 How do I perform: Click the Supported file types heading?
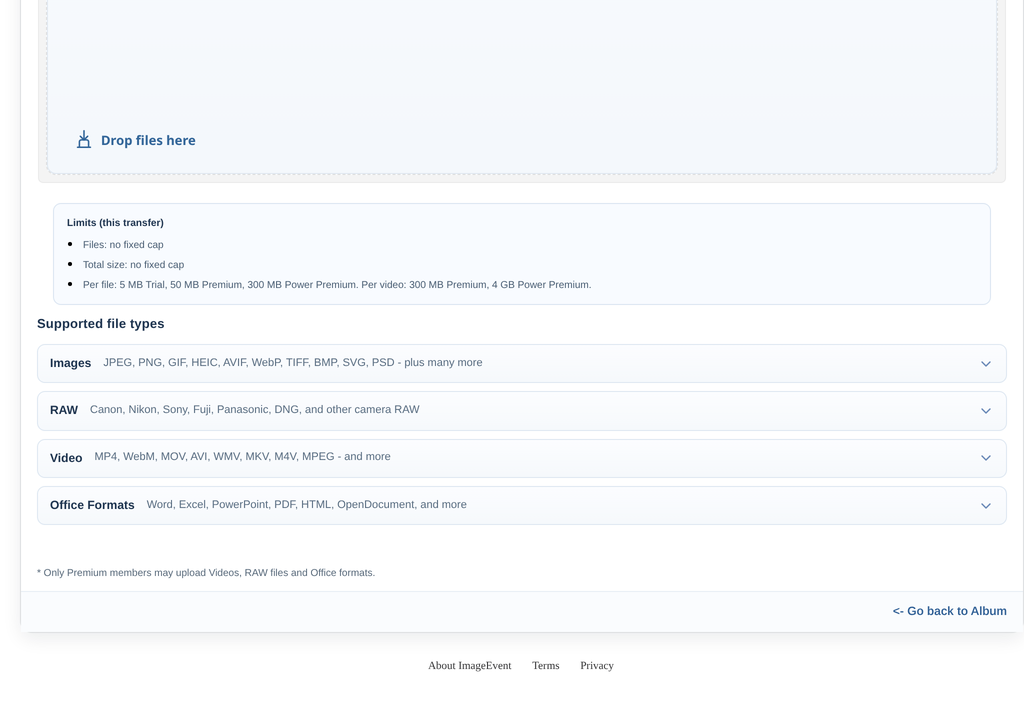(101, 324)
